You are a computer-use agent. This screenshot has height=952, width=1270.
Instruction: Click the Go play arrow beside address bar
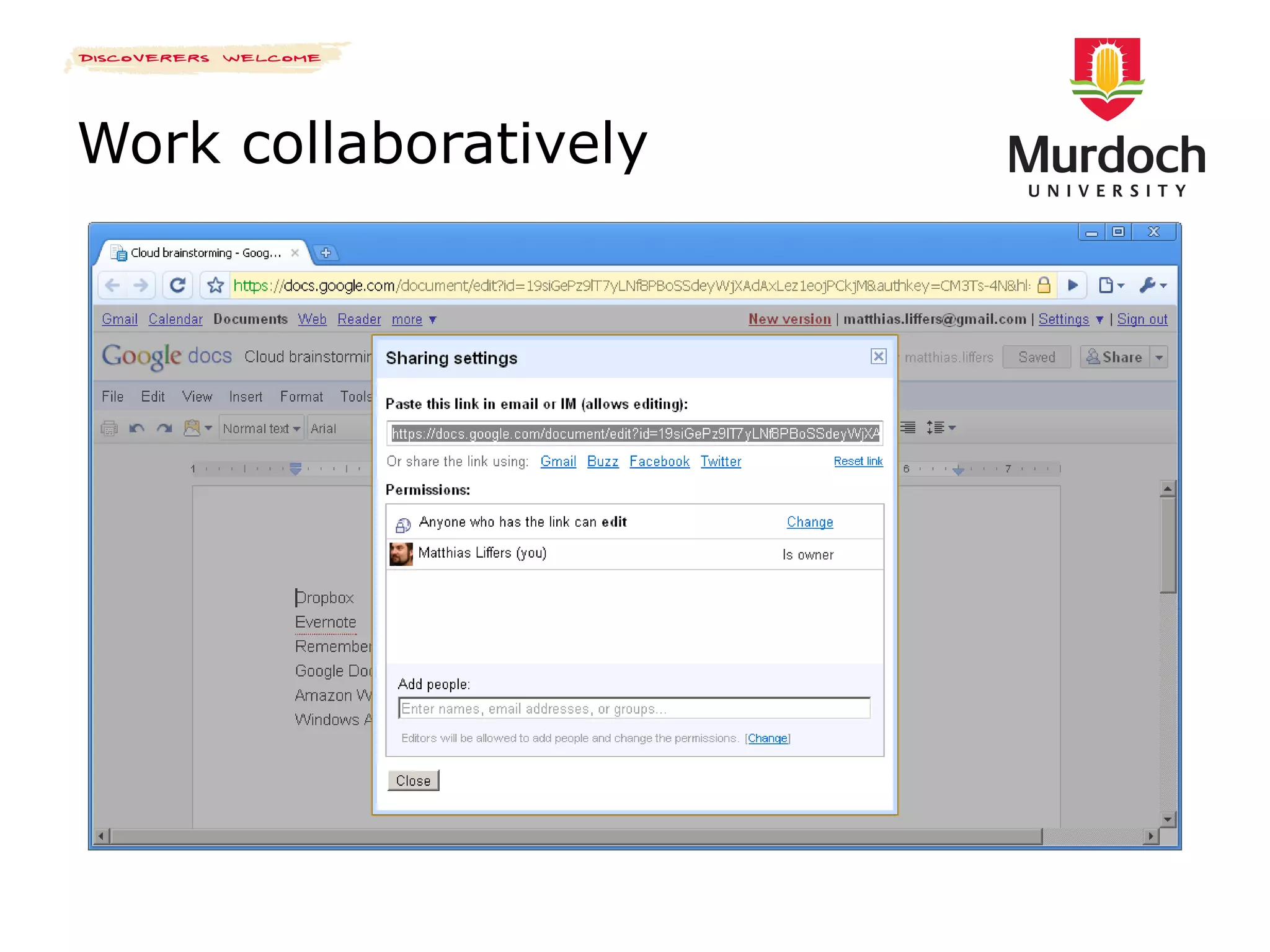(1073, 285)
